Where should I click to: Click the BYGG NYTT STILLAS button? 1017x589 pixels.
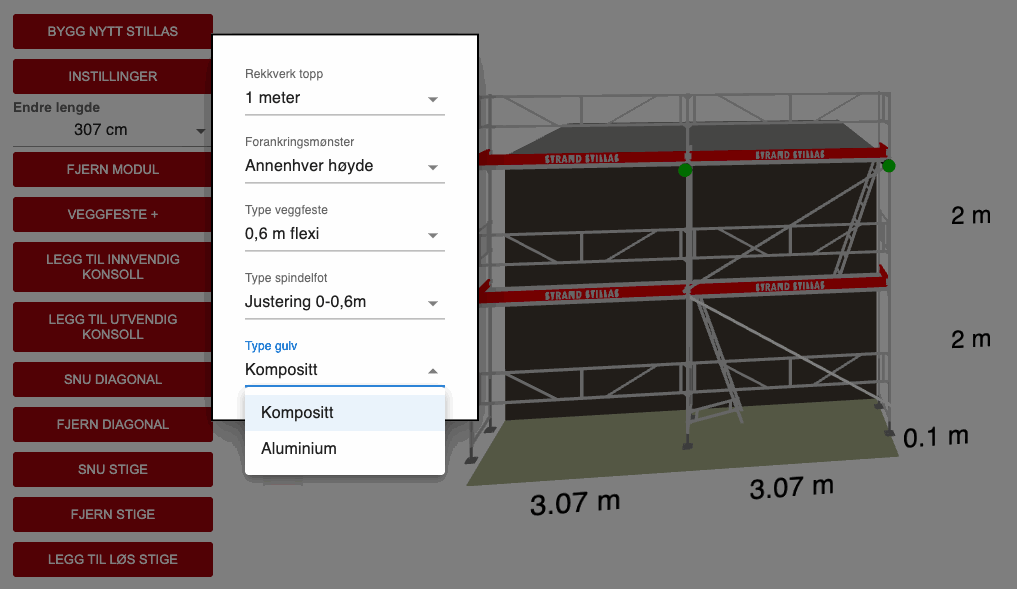pos(112,31)
